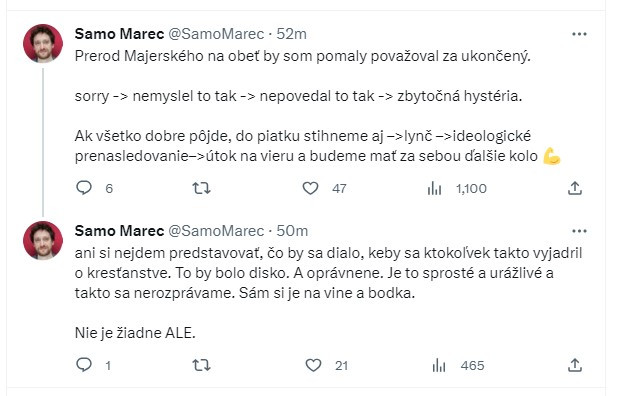The height and width of the screenshot is (396, 617).
Task: Retweet the first Samo Marec tweet
Action: [201, 189]
